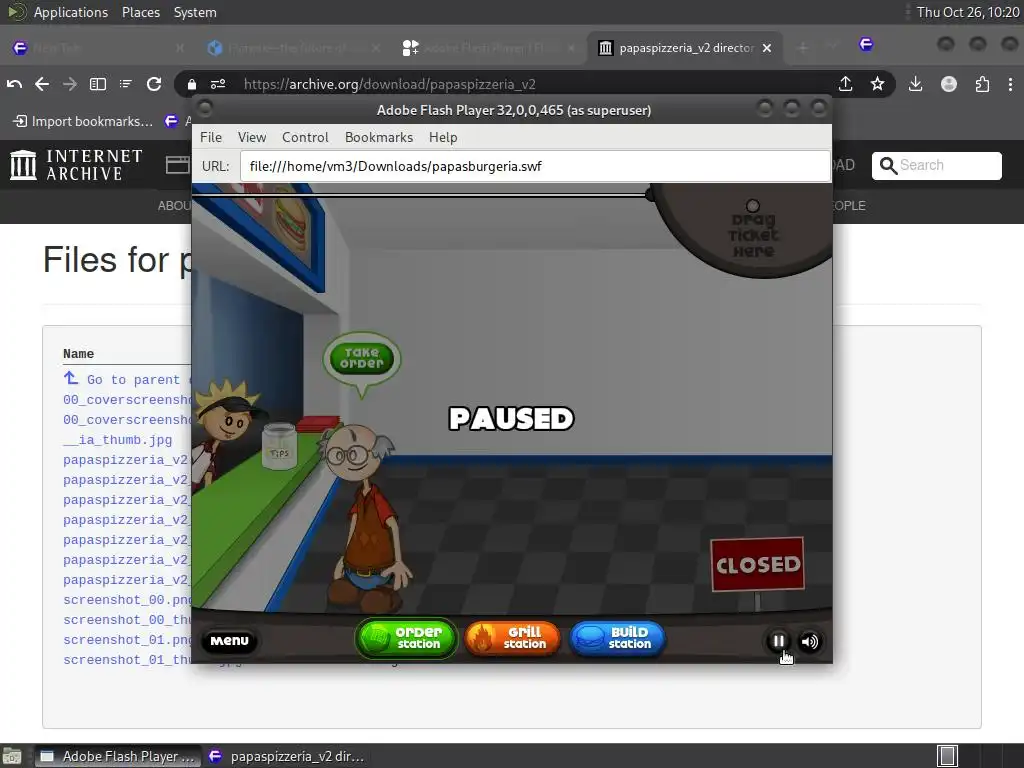Image resolution: width=1024 pixels, height=768 pixels.
Task: Click the Go to parent directory link
Action: (127, 379)
